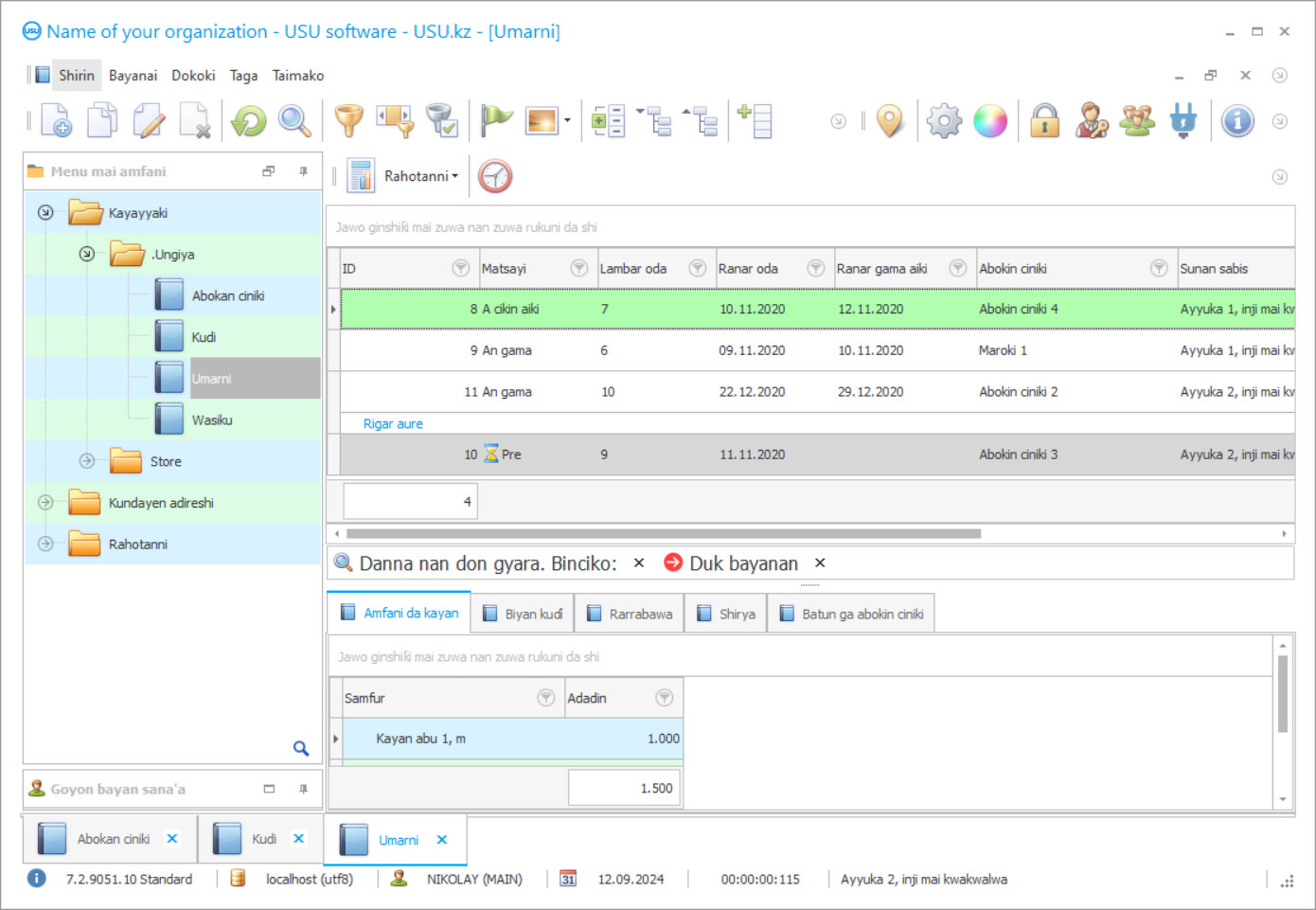Click the red clock icon
Image resolution: width=1316 pixels, height=910 pixels.
point(495,176)
